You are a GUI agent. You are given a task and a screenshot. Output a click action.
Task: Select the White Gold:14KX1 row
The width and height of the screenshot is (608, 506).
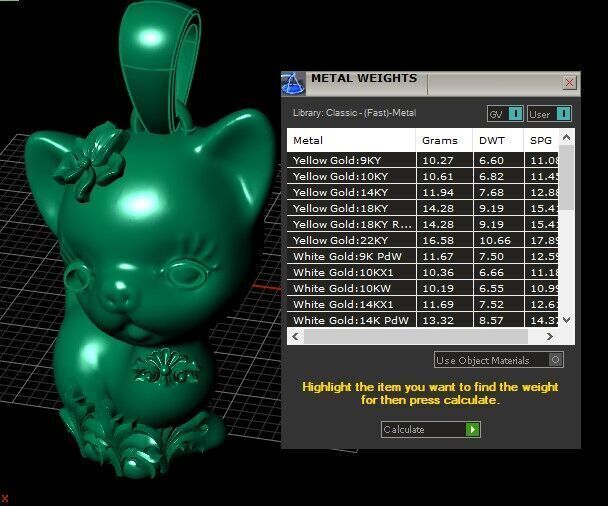(422, 304)
